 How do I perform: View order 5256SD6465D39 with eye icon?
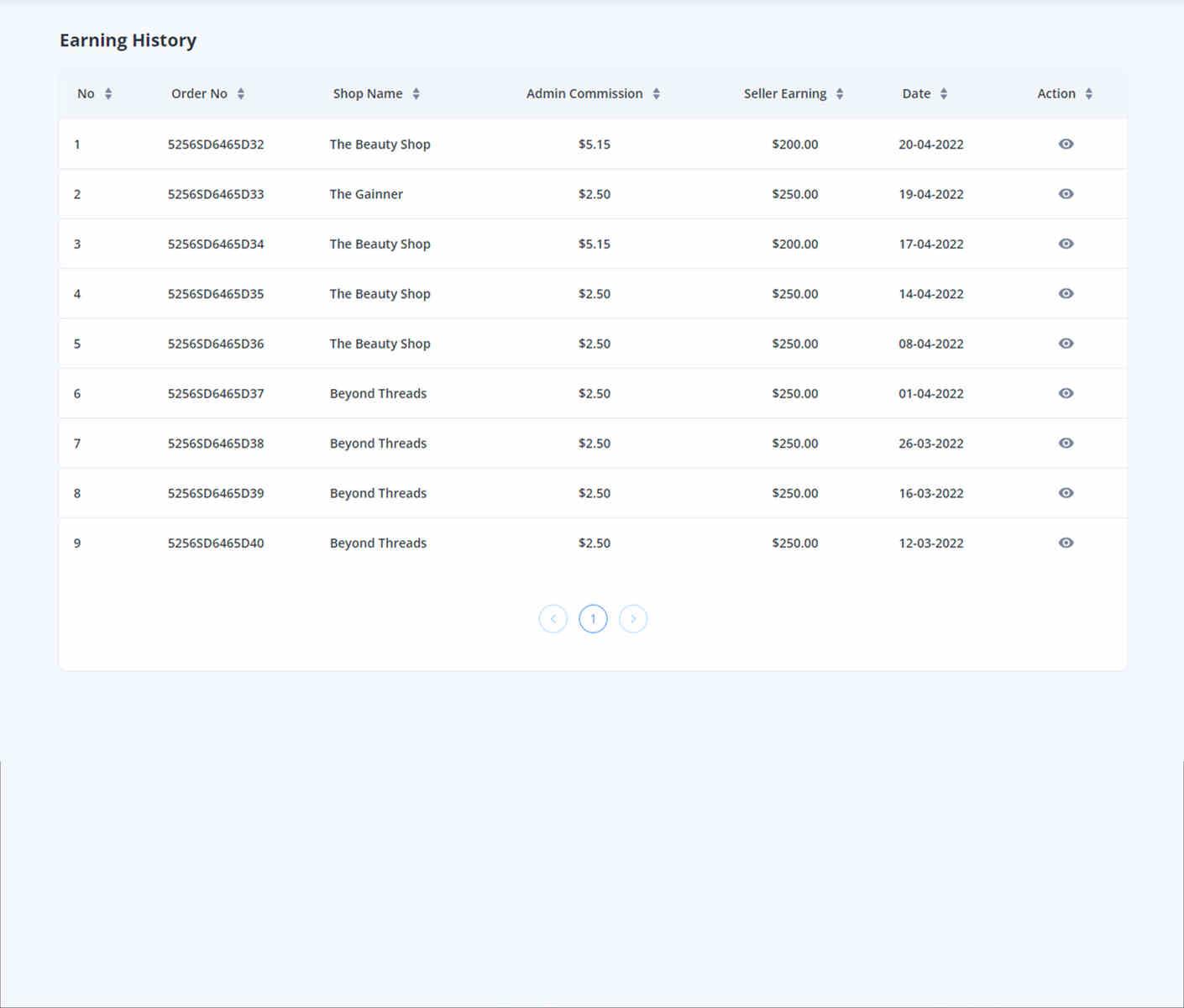coord(1066,493)
